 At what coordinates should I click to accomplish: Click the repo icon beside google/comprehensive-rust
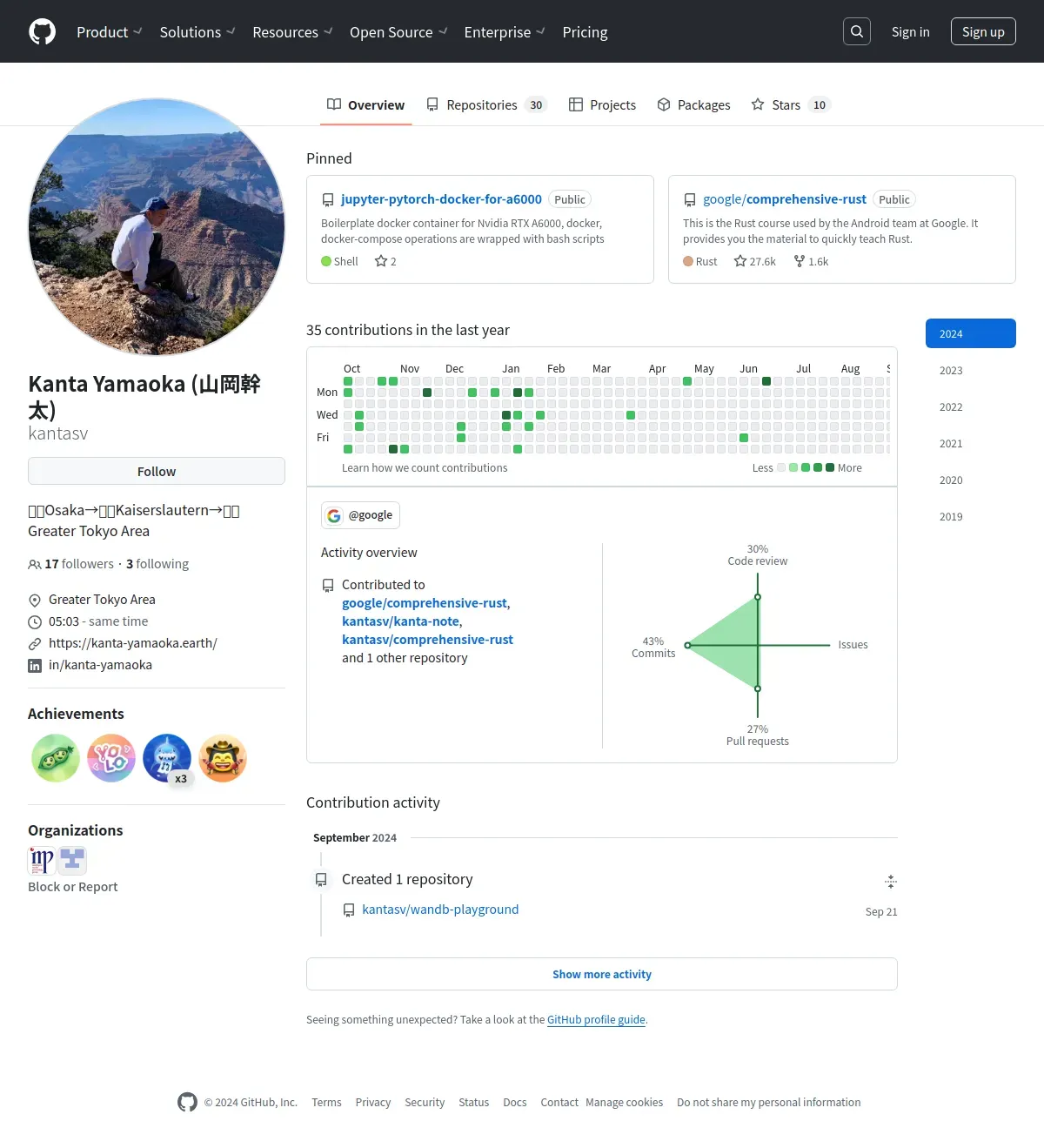[690, 200]
